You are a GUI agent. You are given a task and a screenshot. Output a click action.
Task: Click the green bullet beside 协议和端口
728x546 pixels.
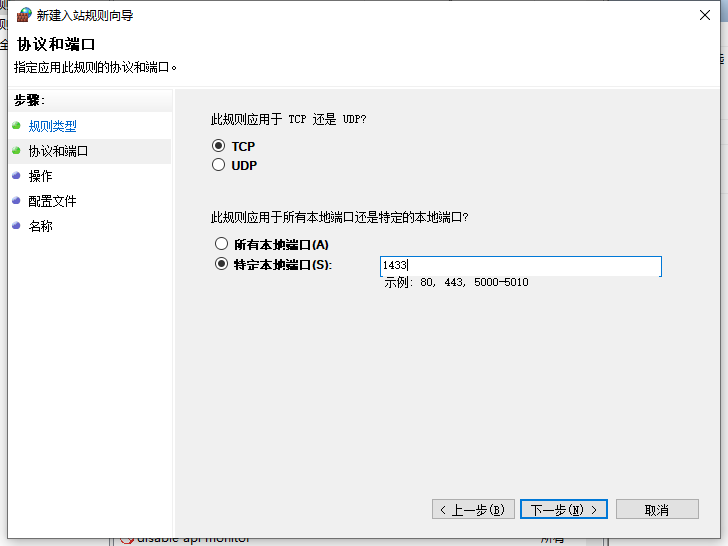tap(16, 151)
